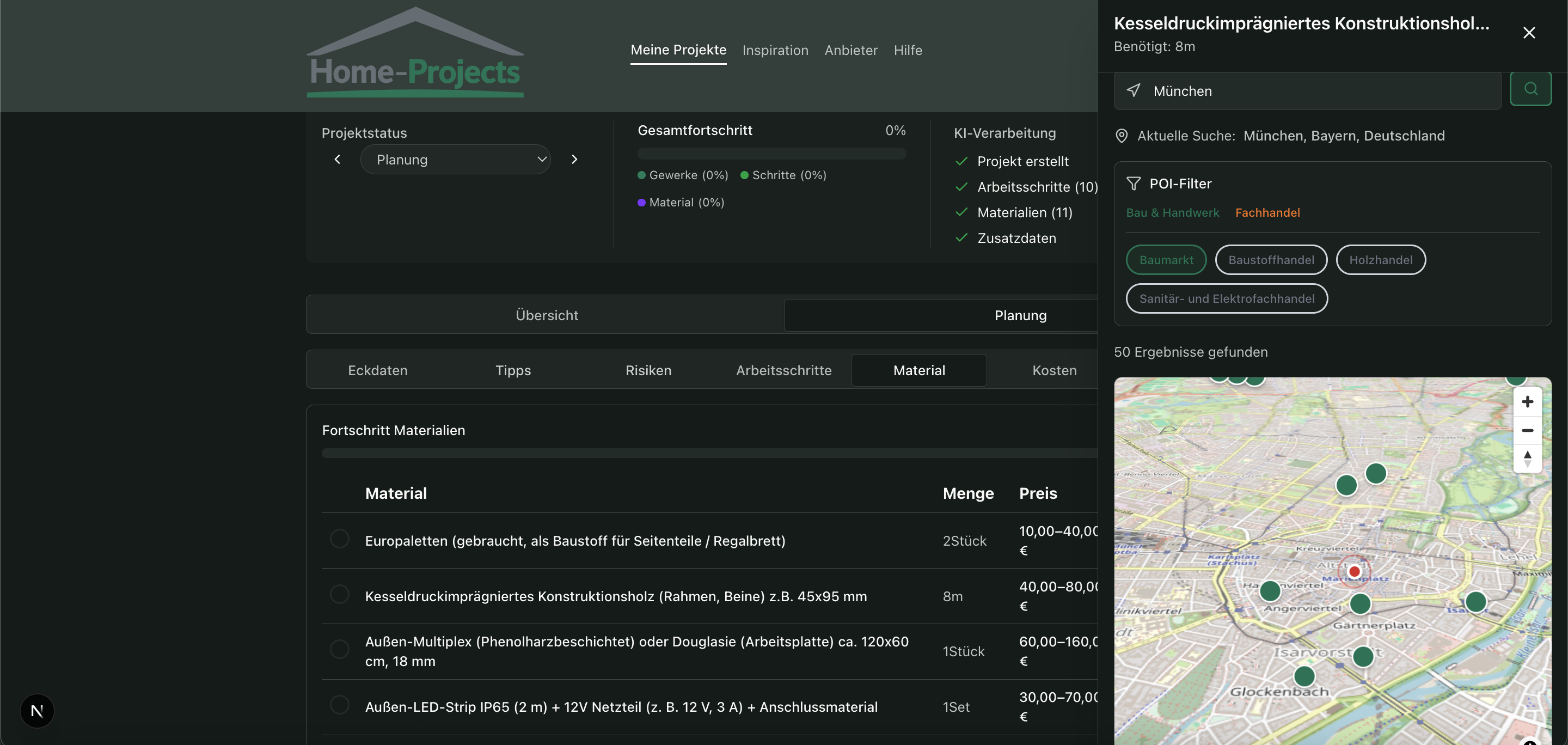1568x745 pixels.
Task: Click the map zoom-out icon
Action: (x=1528, y=430)
